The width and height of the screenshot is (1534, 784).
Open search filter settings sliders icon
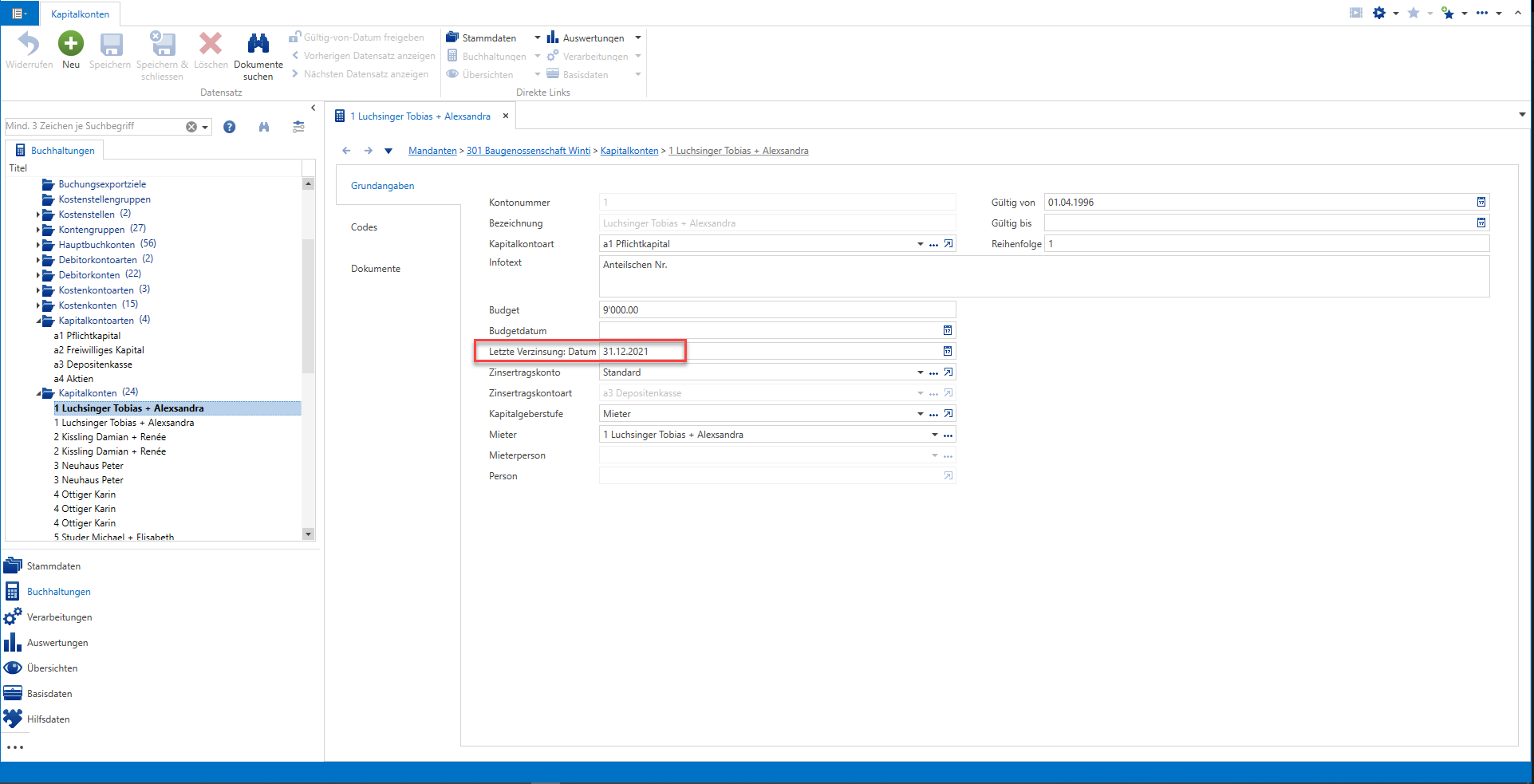point(298,127)
